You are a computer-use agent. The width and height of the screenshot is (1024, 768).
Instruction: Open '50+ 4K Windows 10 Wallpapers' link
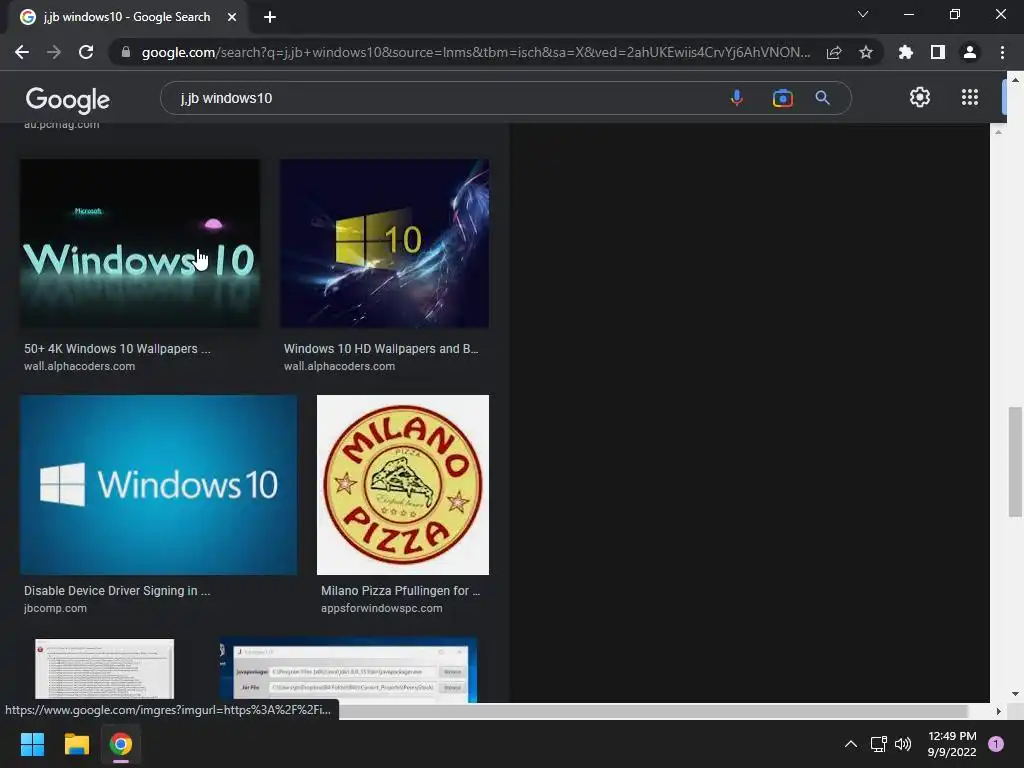click(x=117, y=349)
